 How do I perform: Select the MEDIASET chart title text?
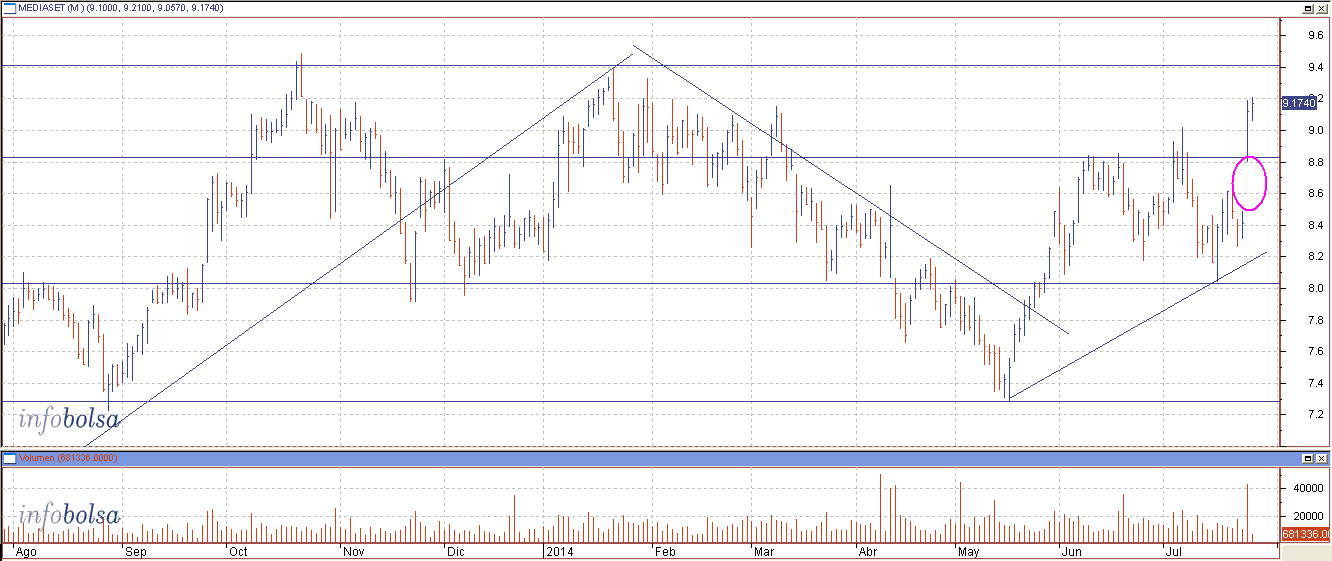[x=121, y=8]
